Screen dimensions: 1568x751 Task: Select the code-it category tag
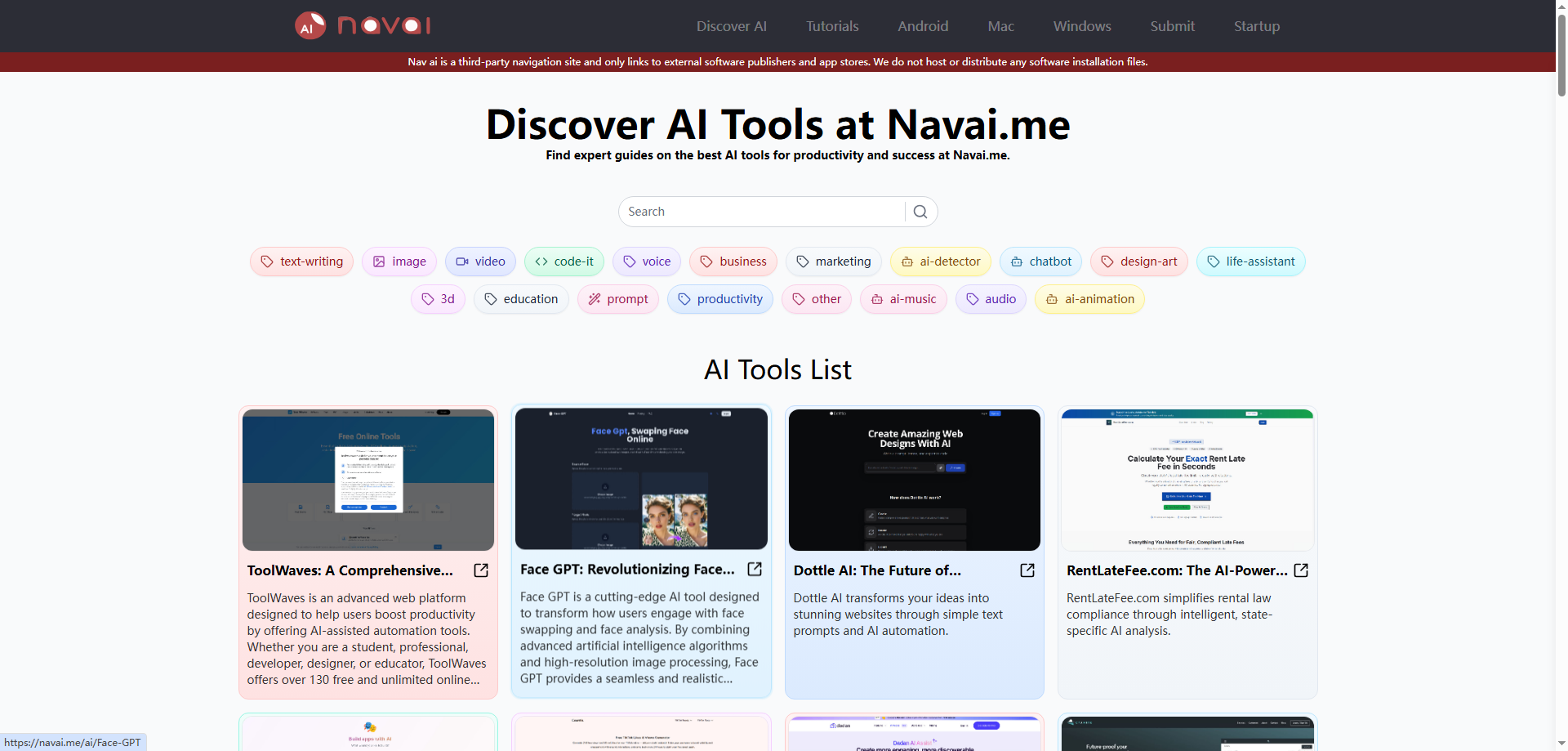(x=564, y=262)
